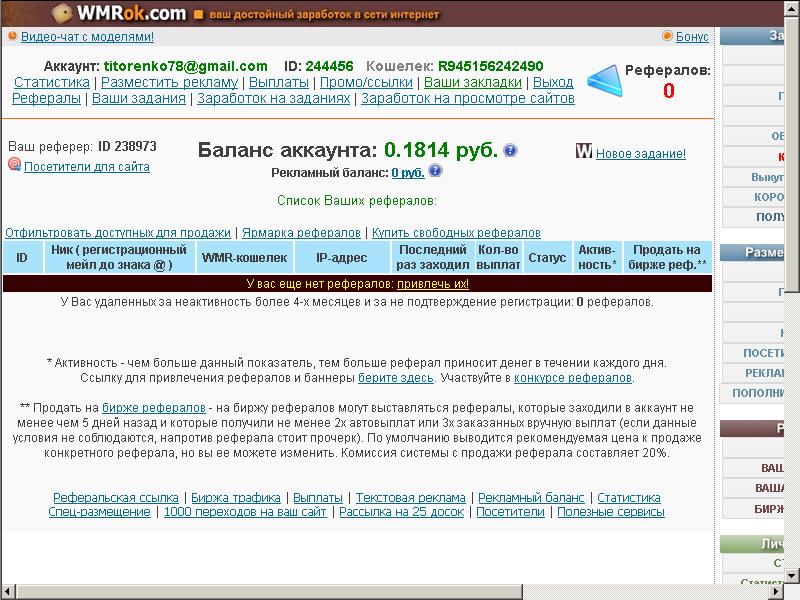Open Статистика in the account menu
800x600 pixels.
click(52, 82)
